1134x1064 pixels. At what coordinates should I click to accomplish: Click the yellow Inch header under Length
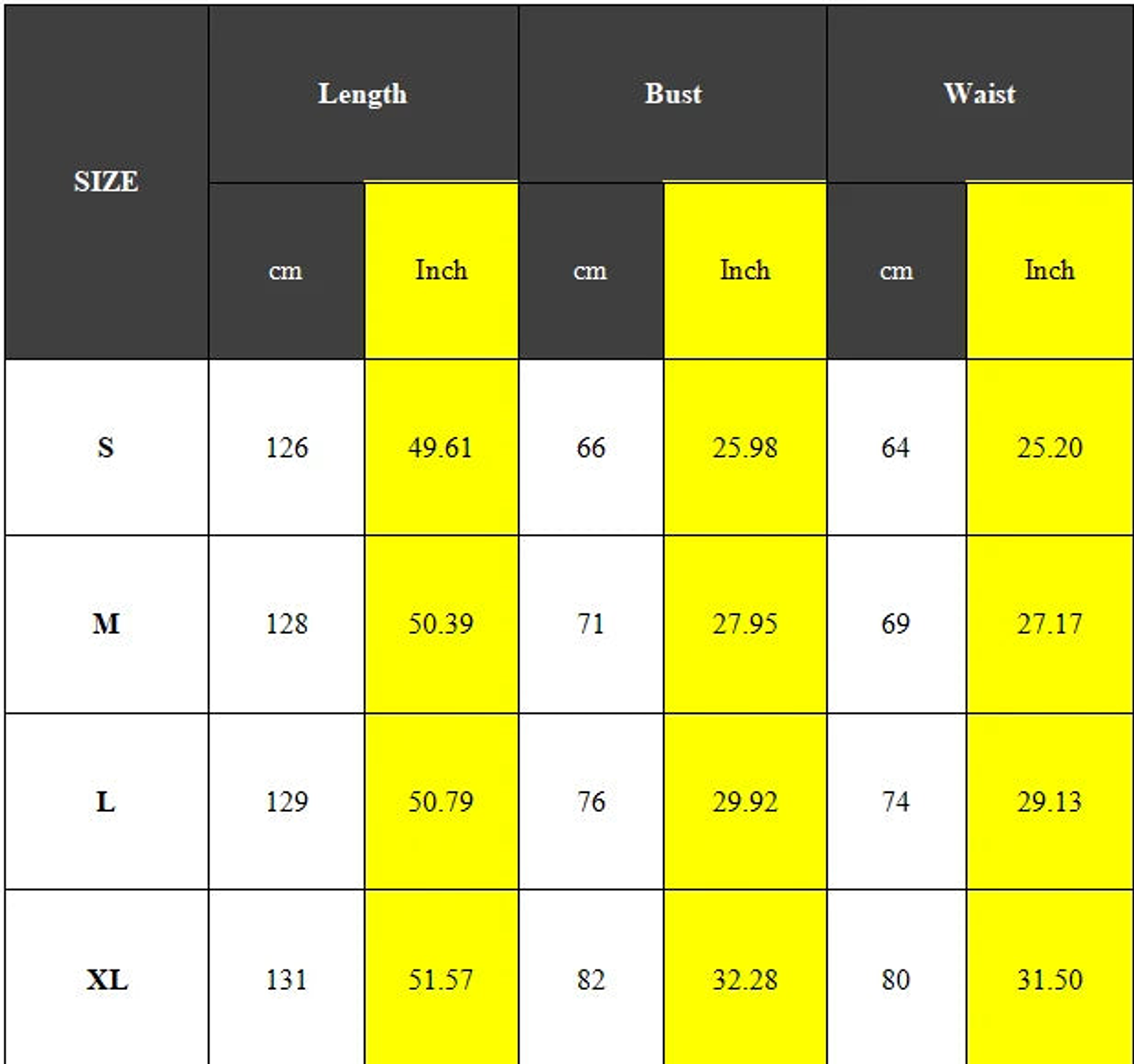click(x=441, y=271)
